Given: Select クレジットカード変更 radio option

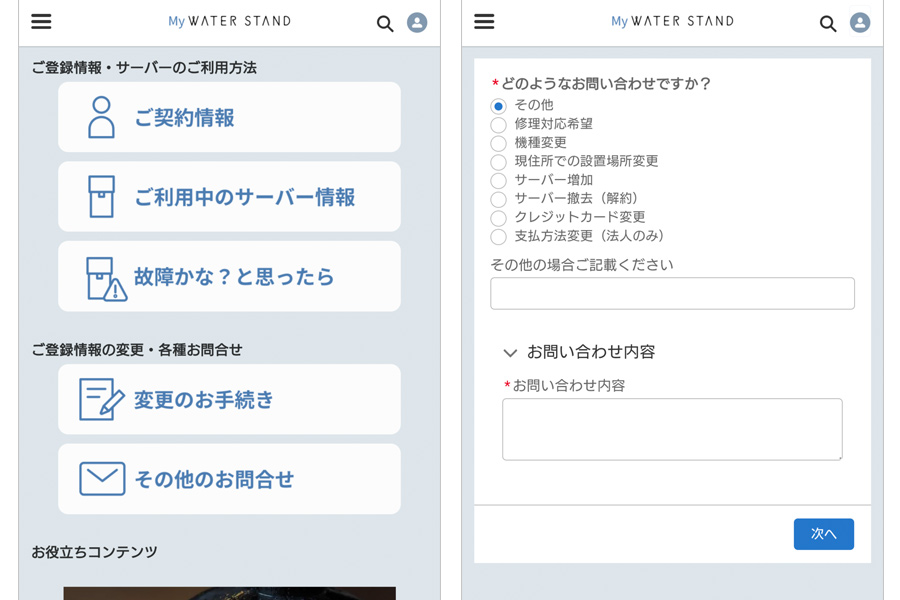Looking at the screenshot, I should 498,218.
